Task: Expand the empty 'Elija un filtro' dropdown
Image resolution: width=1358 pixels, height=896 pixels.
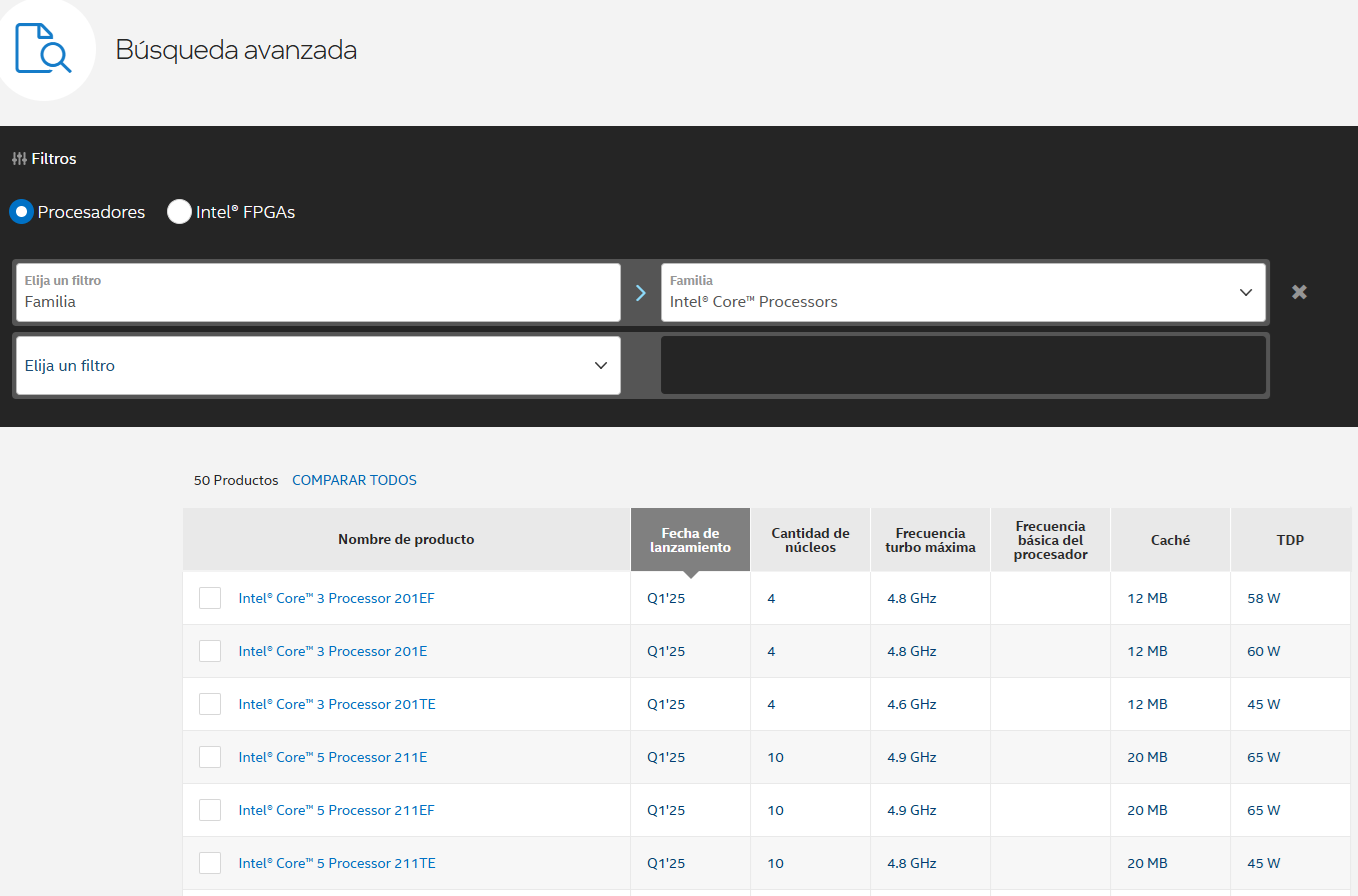Action: tap(318, 366)
